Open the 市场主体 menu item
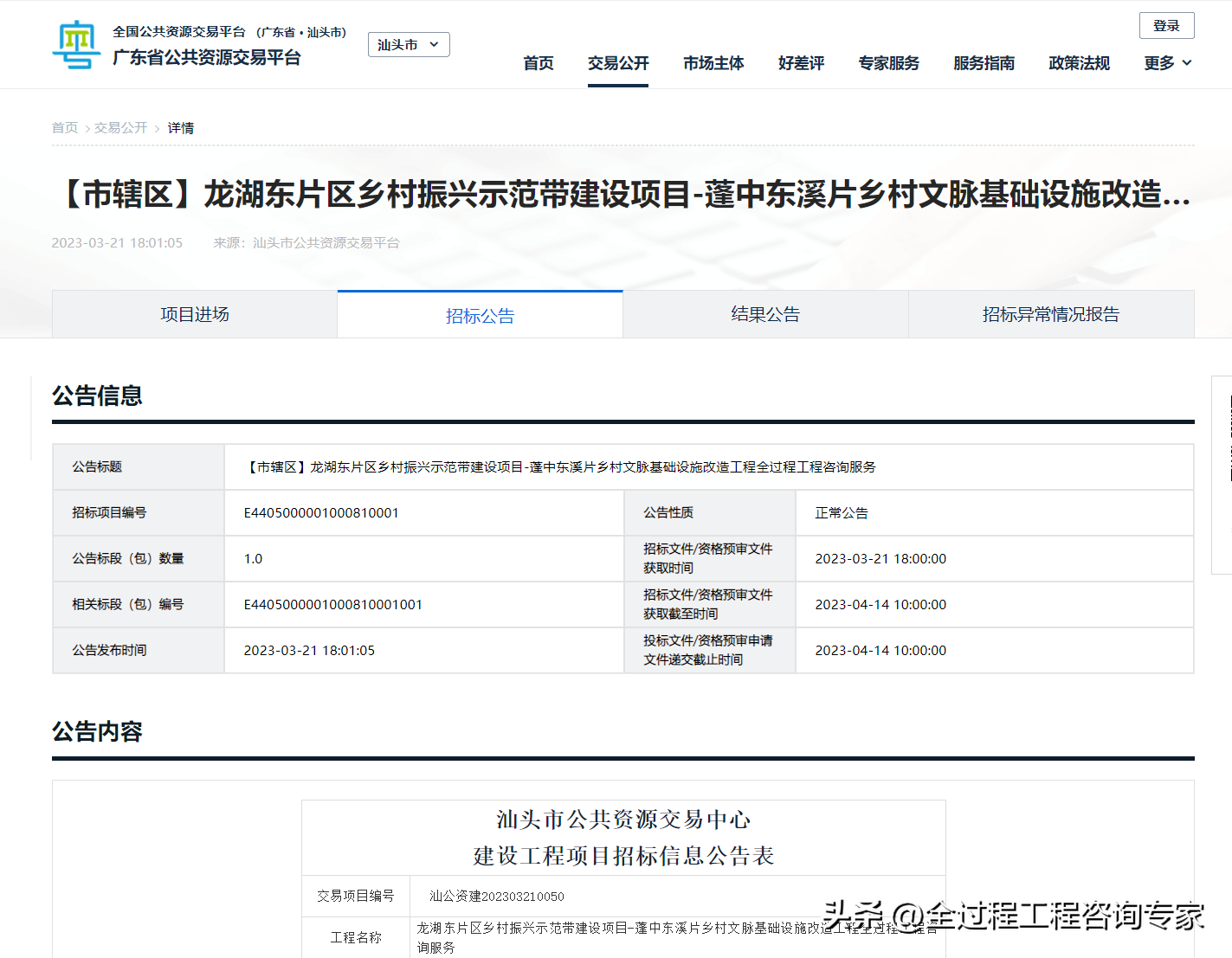The width and height of the screenshot is (1232, 958). pyautogui.click(x=713, y=63)
